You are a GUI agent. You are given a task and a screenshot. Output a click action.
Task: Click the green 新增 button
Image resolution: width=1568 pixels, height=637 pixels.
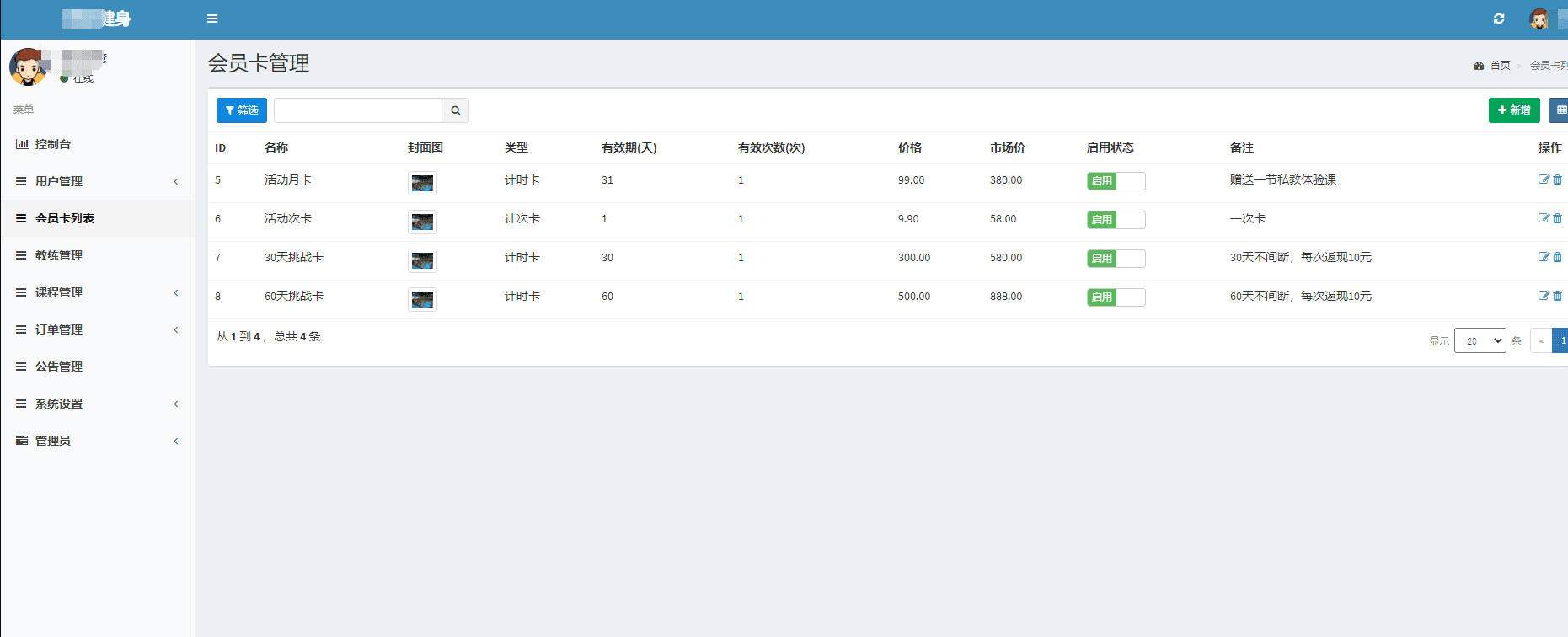[x=1514, y=110]
